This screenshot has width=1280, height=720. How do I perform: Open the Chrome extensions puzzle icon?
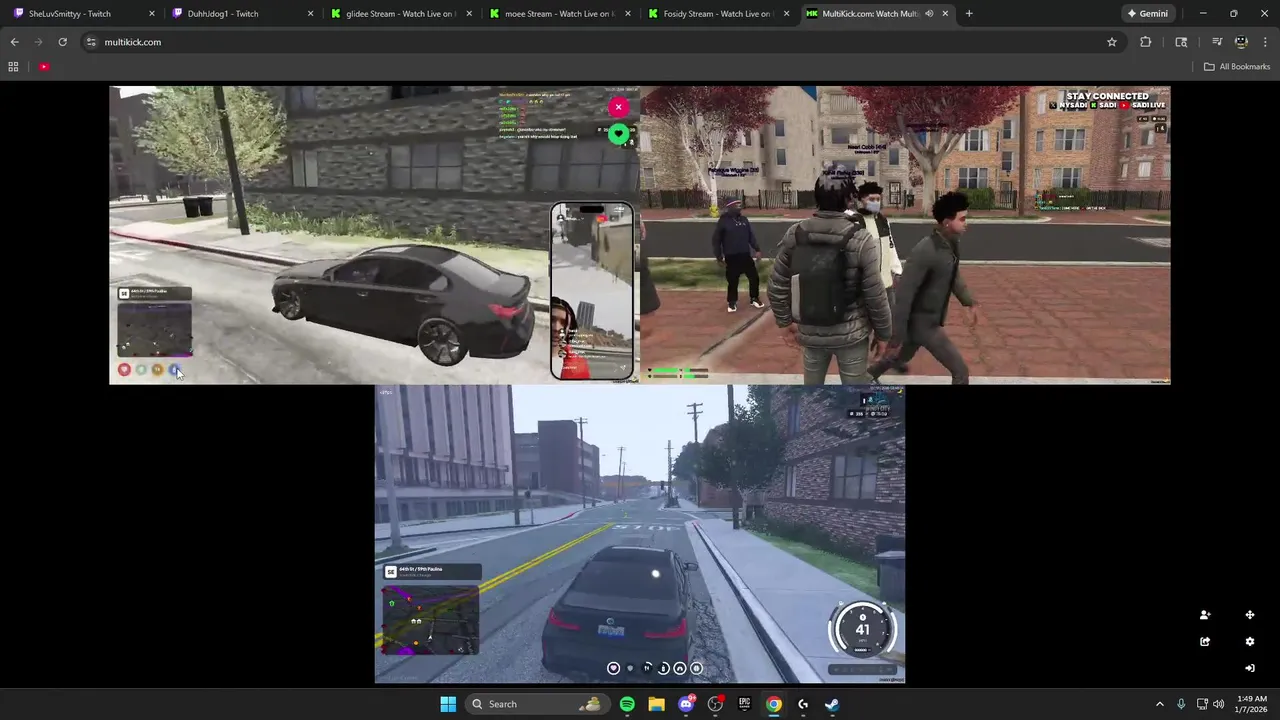(x=1146, y=42)
